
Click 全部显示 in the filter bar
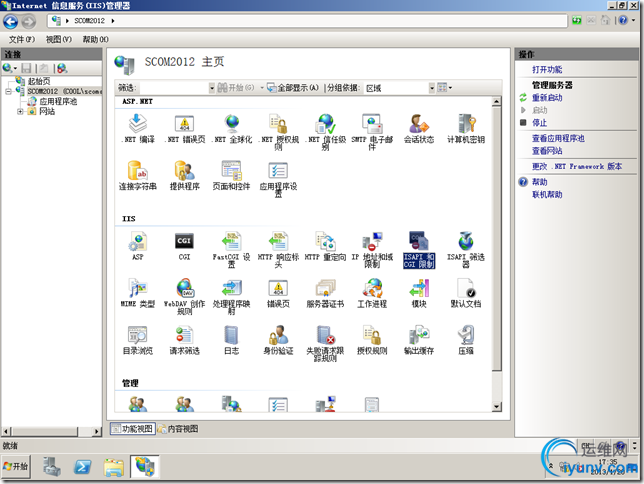pyautogui.click(x=293, y=88)
